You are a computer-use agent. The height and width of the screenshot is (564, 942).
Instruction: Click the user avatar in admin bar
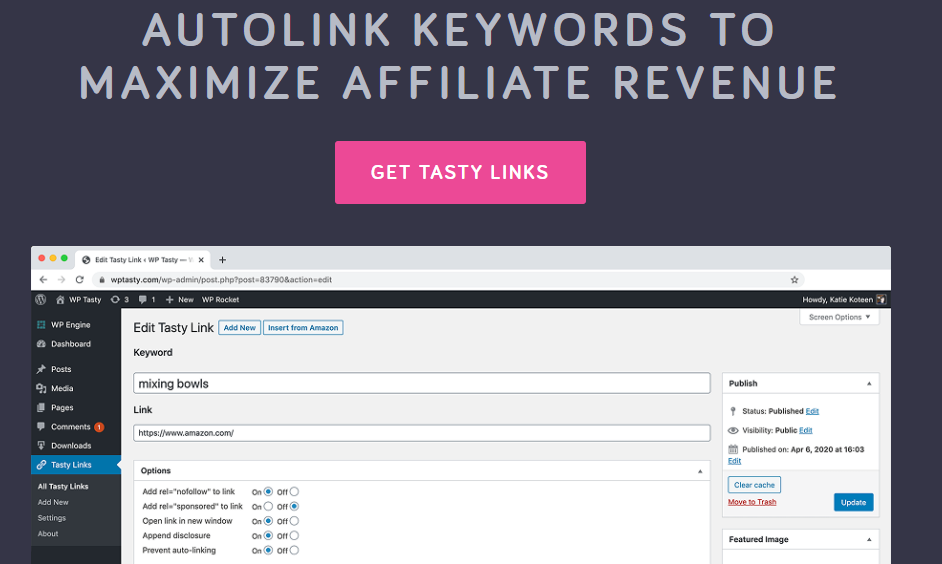pos(881,299)
